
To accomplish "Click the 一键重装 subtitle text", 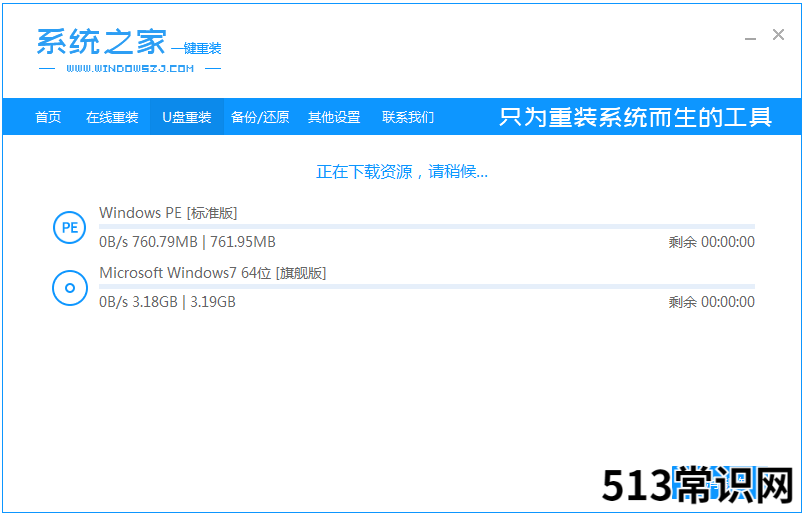I will (x=196, y=49).
